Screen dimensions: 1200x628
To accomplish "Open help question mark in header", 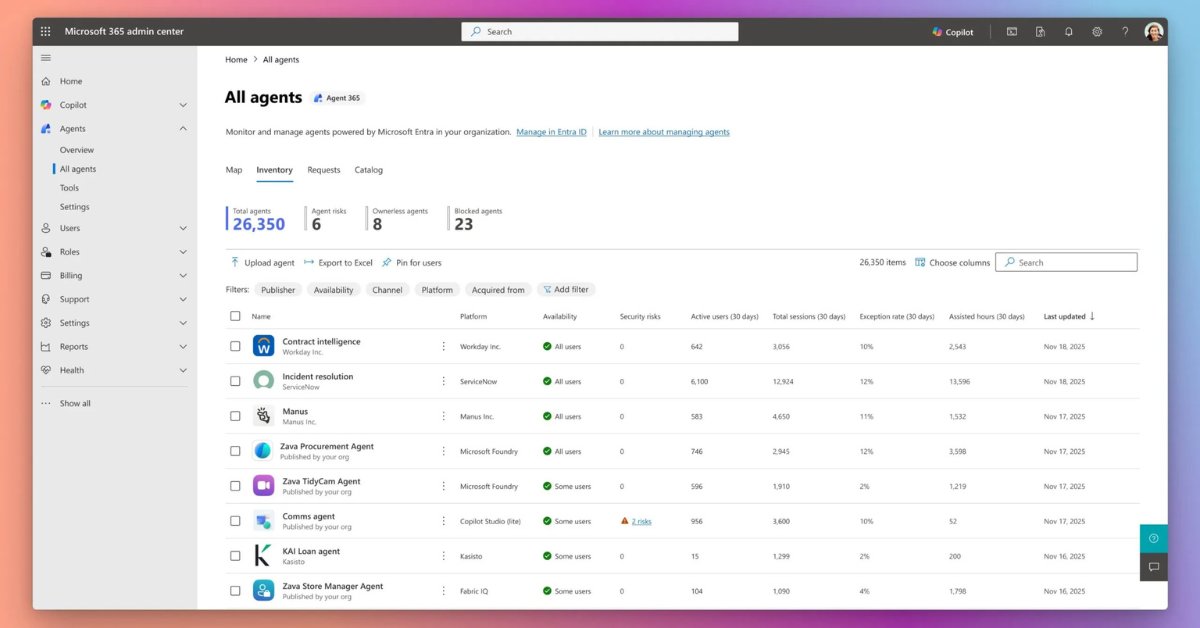I will tap(1125, 32).
